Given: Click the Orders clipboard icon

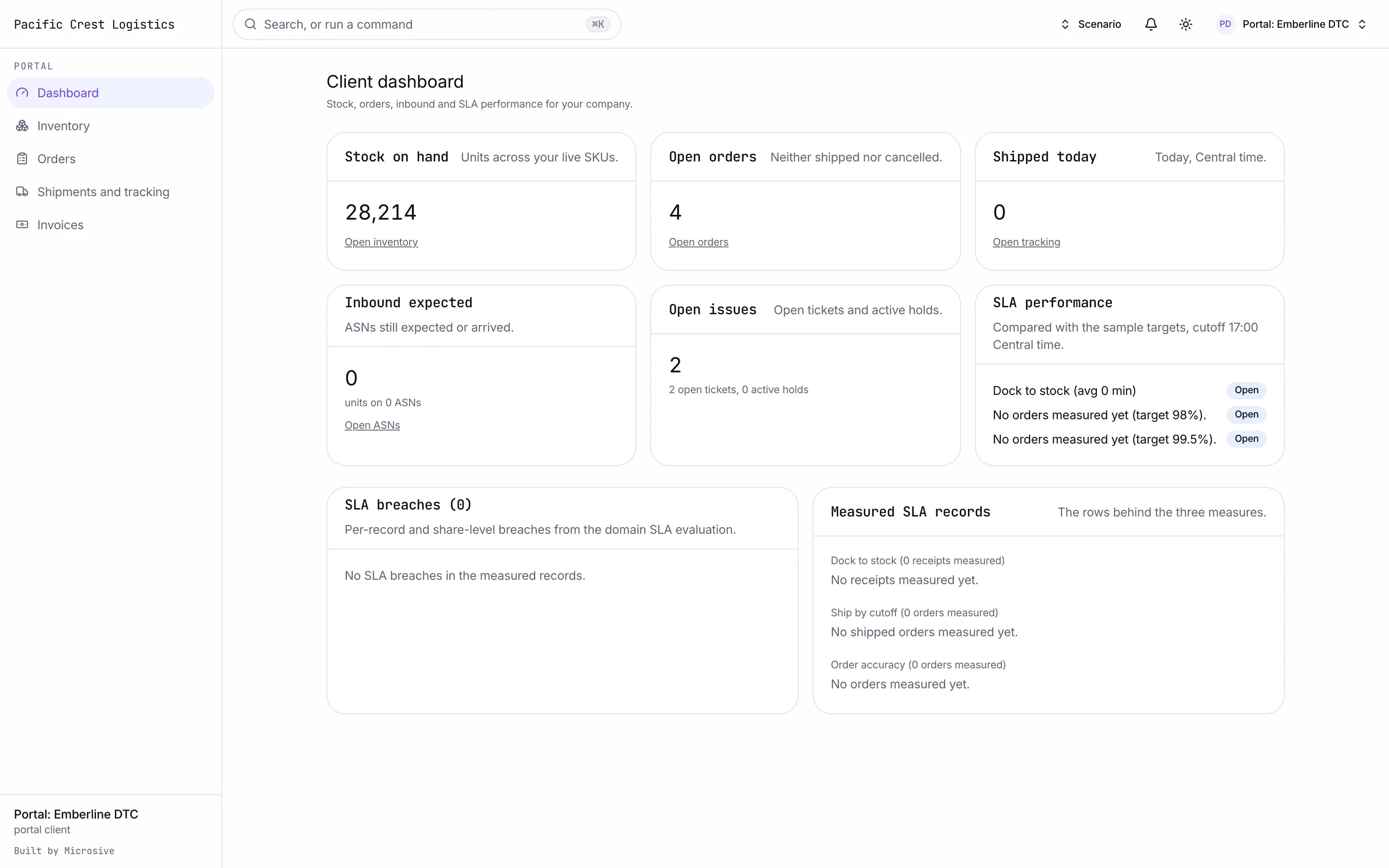Looking at the screenshot, I should [x=22, y=159].
